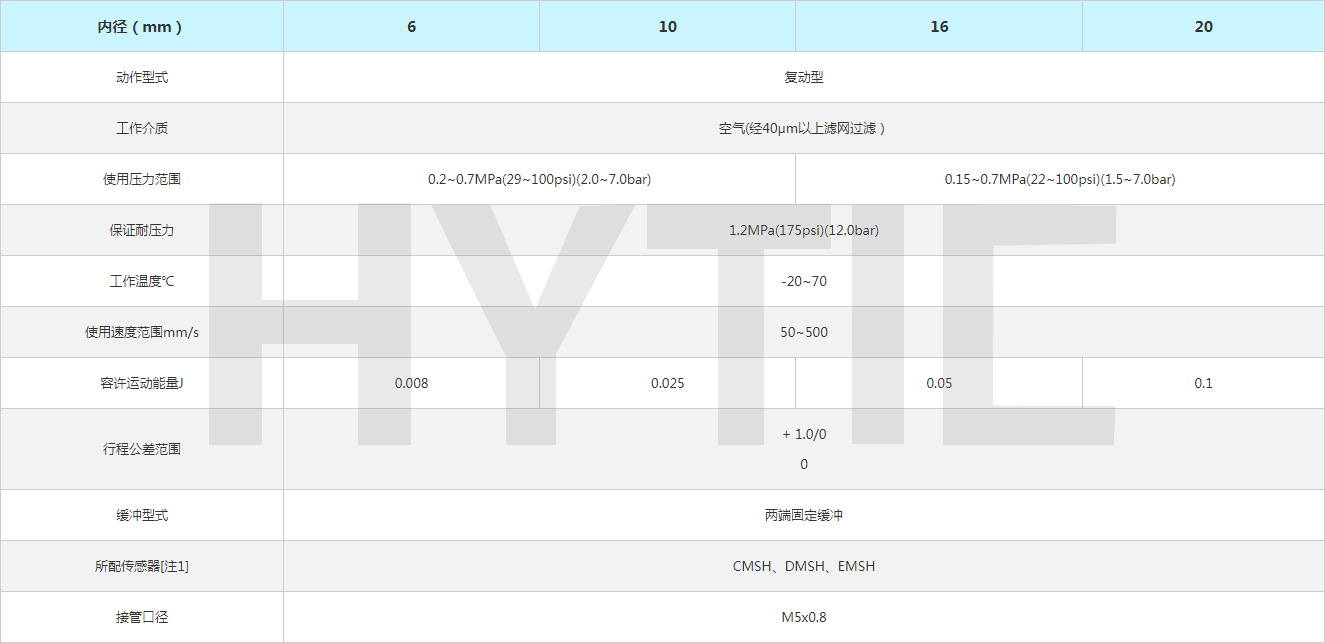The height and width of the screenshot is (643, 1325).
Task: Click the '空气(经40μm以上滤网过滤）' value
Action: click(804, 128)
